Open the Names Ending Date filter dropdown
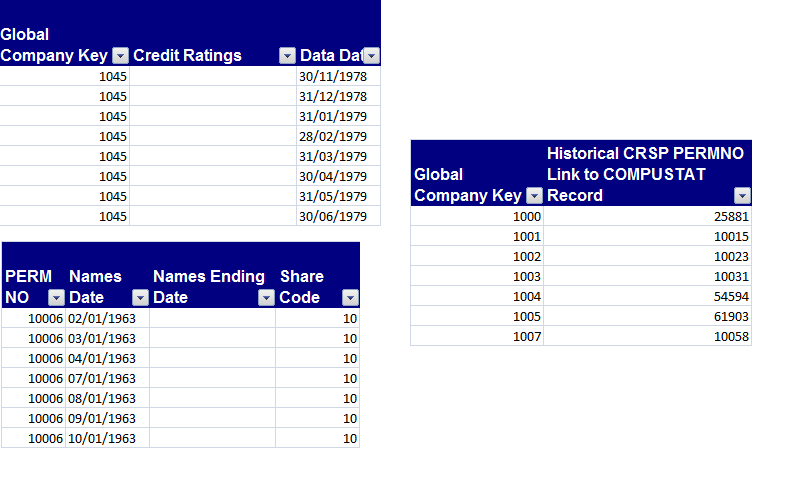 pyautogui.click(x=266, y=297)
